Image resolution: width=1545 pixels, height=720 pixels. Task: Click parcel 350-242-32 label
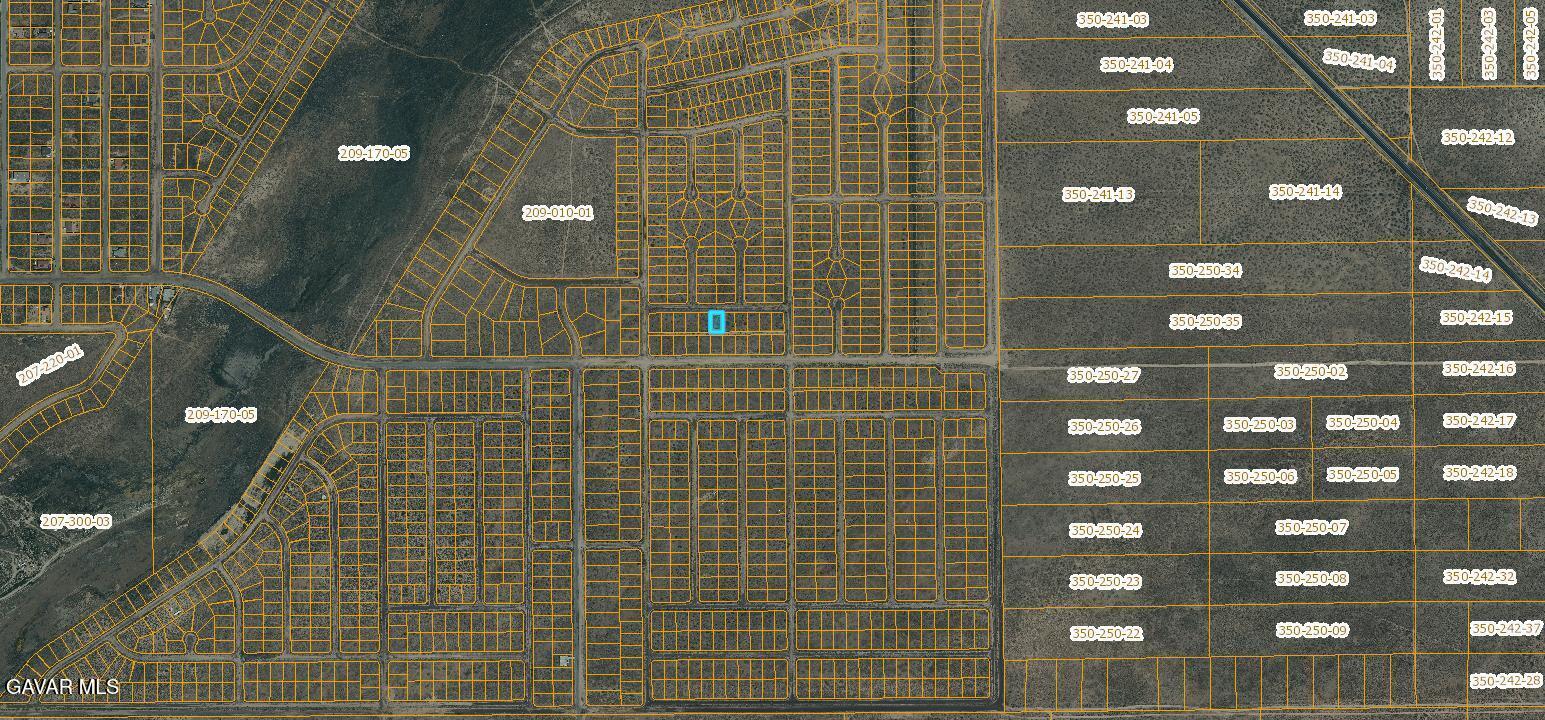(x=1479, y=577)
